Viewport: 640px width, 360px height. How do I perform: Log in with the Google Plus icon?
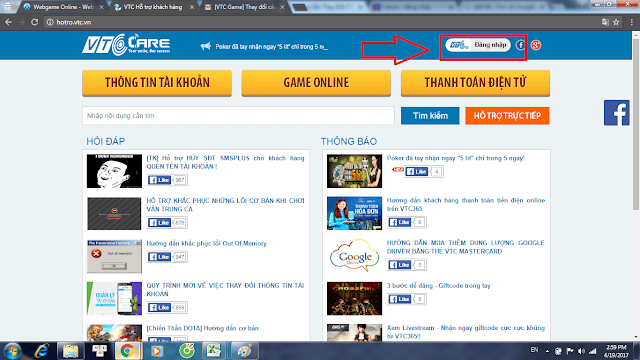click(536, 45)
